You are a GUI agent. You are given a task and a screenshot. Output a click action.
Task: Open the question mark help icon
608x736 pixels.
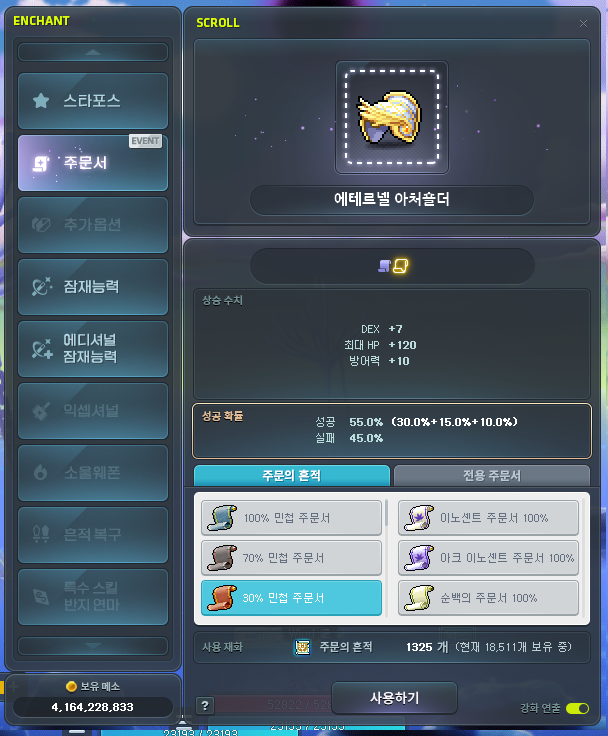[x=205, y=705]
